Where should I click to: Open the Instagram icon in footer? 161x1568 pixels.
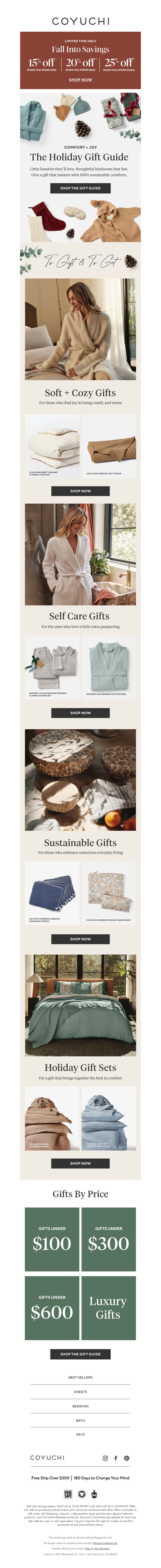(105, 1458)
